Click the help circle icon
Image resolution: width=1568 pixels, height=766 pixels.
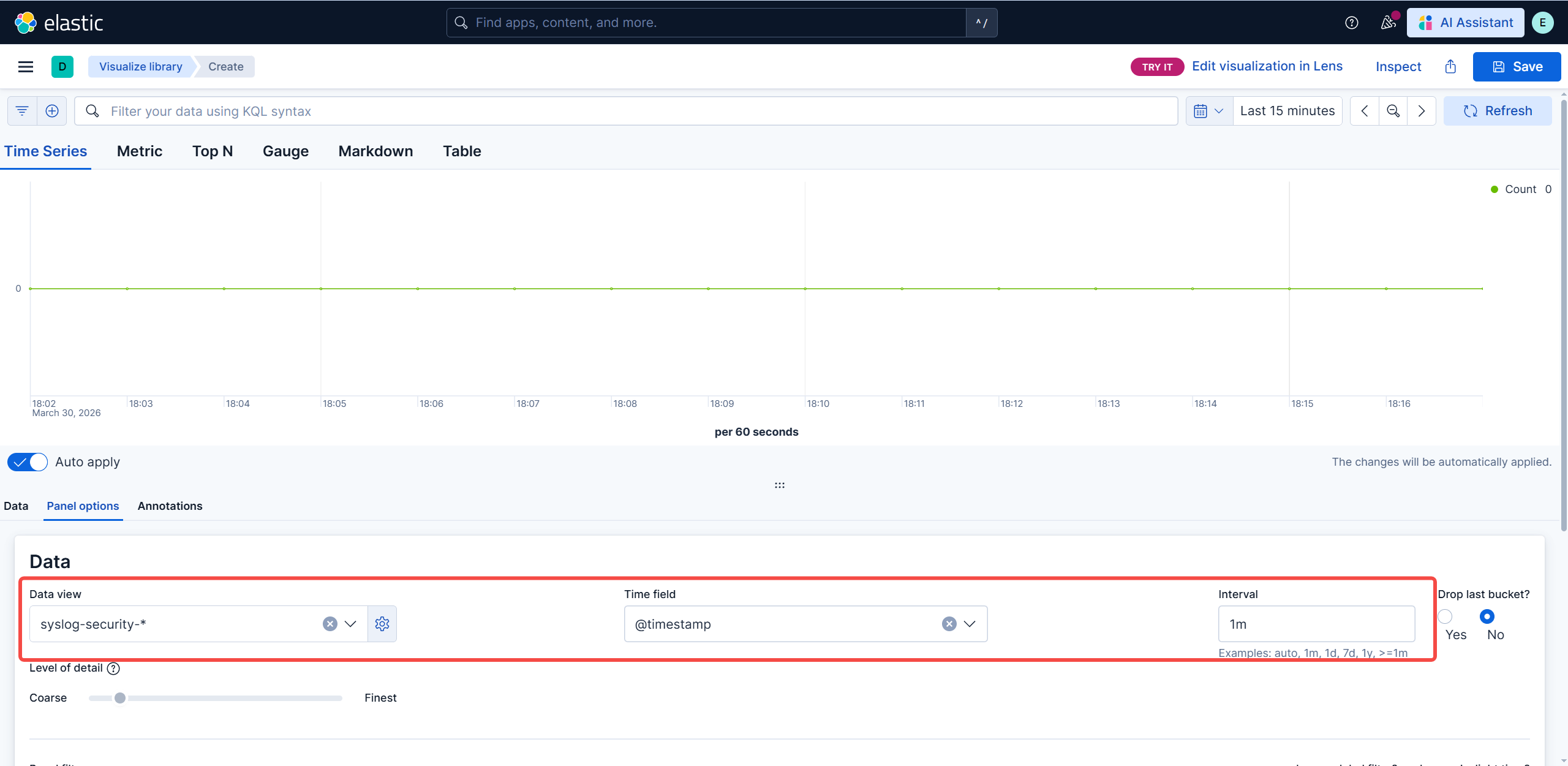click(1351, 23)
